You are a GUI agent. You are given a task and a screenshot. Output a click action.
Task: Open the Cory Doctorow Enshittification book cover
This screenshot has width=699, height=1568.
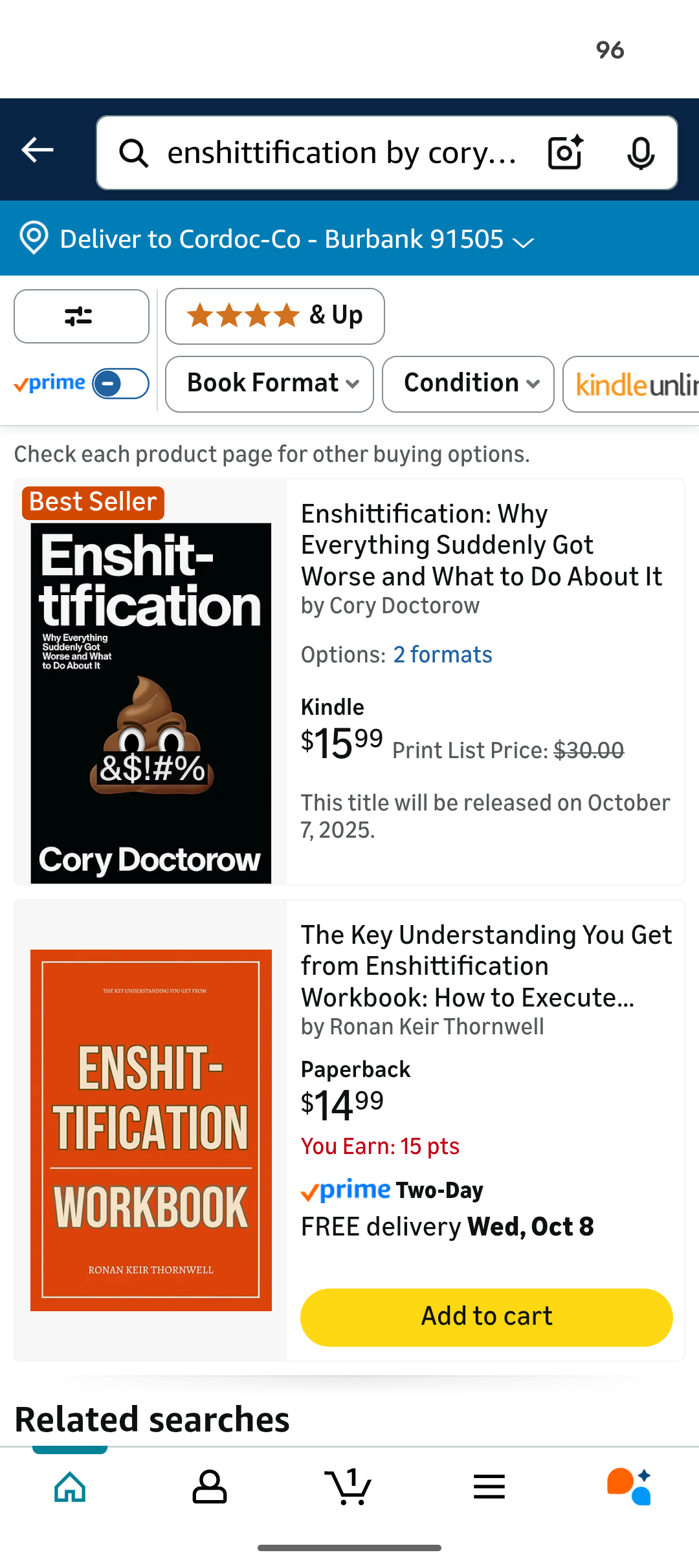pos(151,703)
